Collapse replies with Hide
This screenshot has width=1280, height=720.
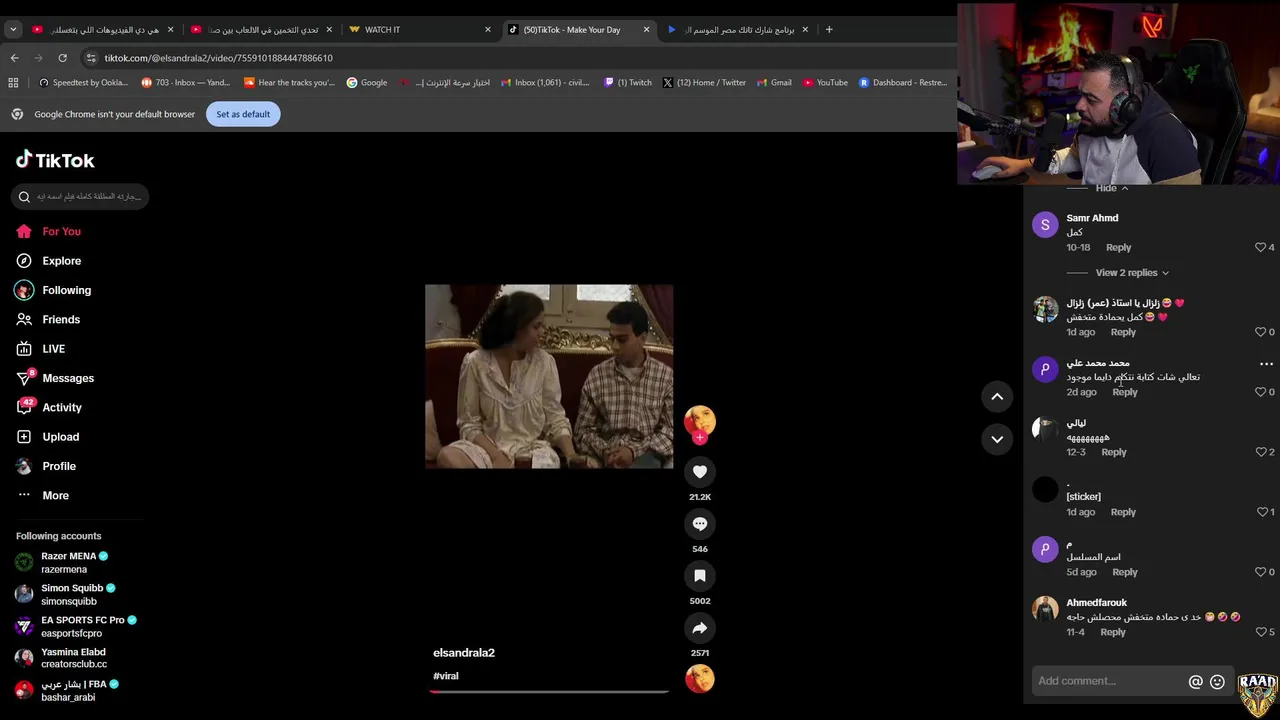coord(1111,188)
